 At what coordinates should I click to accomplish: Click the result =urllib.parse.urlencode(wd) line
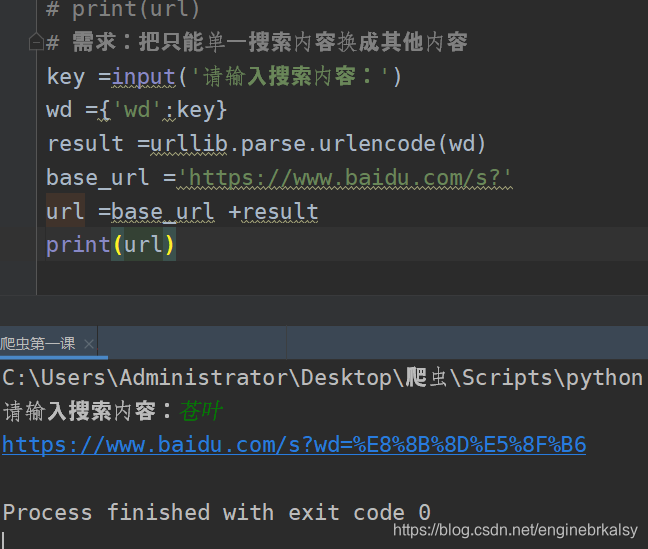267,144
